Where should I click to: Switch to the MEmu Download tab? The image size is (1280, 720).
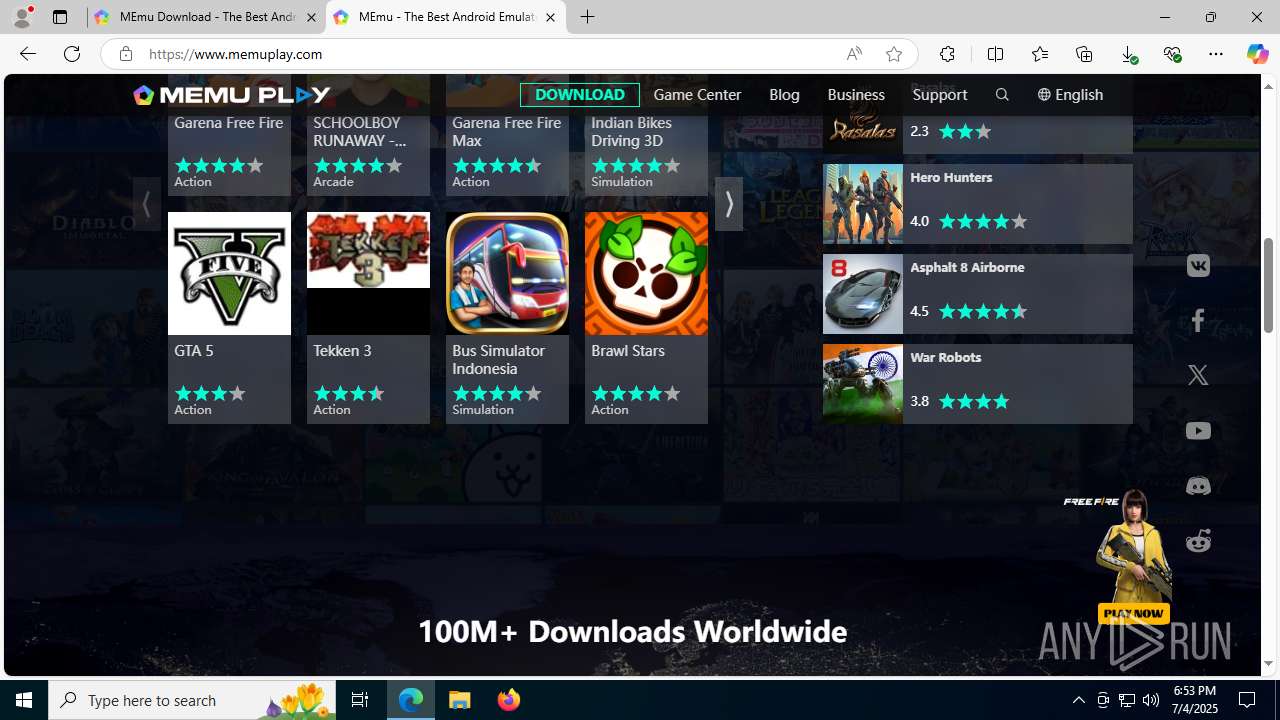206,17
